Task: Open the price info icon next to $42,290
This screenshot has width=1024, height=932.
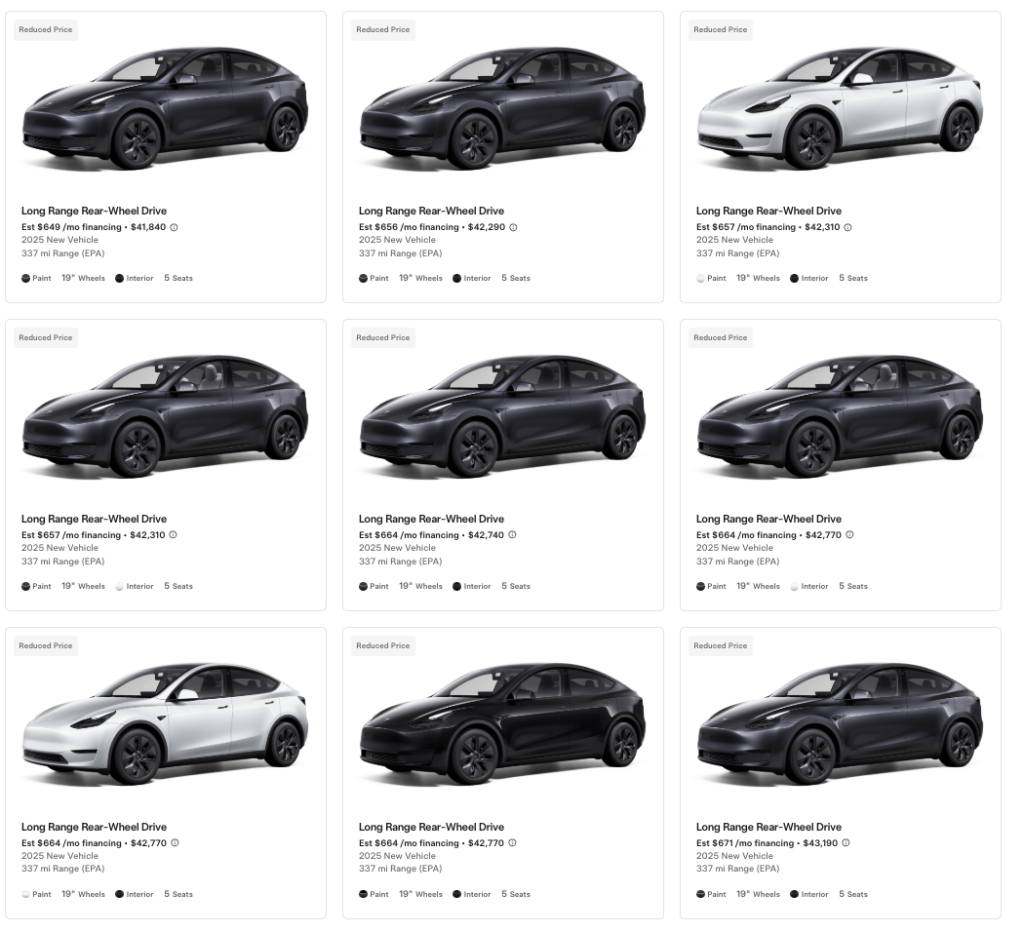Action: coord(513,227)
